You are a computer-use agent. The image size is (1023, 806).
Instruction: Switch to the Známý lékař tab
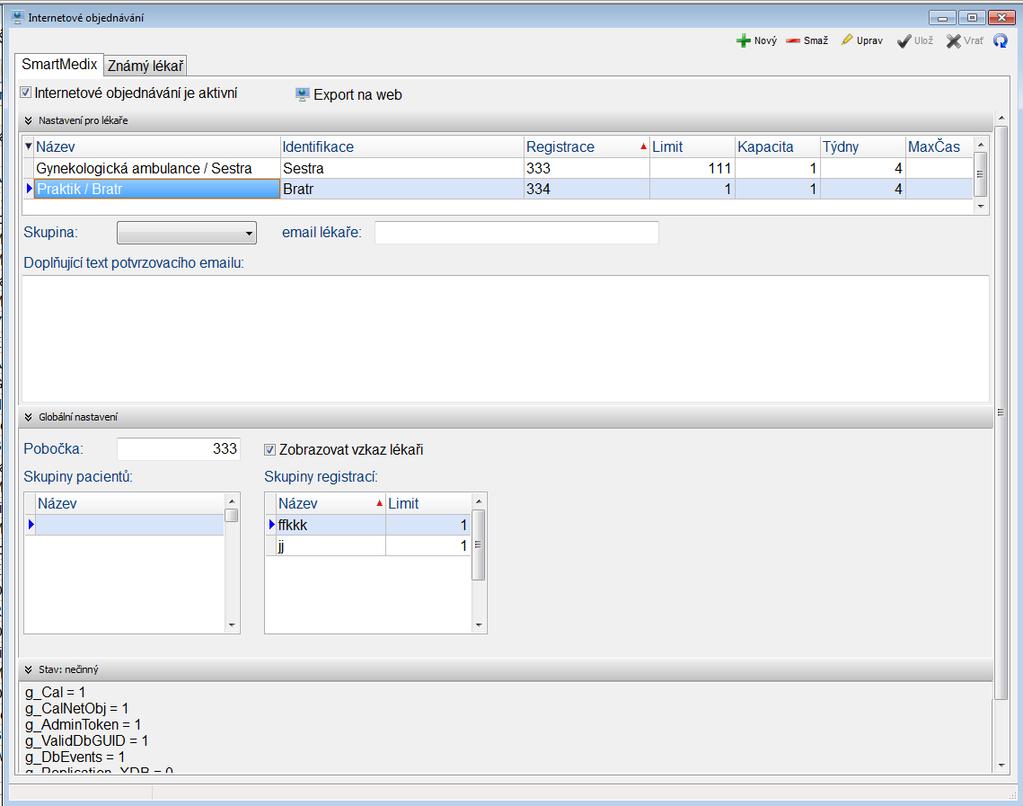coord(145,65)
